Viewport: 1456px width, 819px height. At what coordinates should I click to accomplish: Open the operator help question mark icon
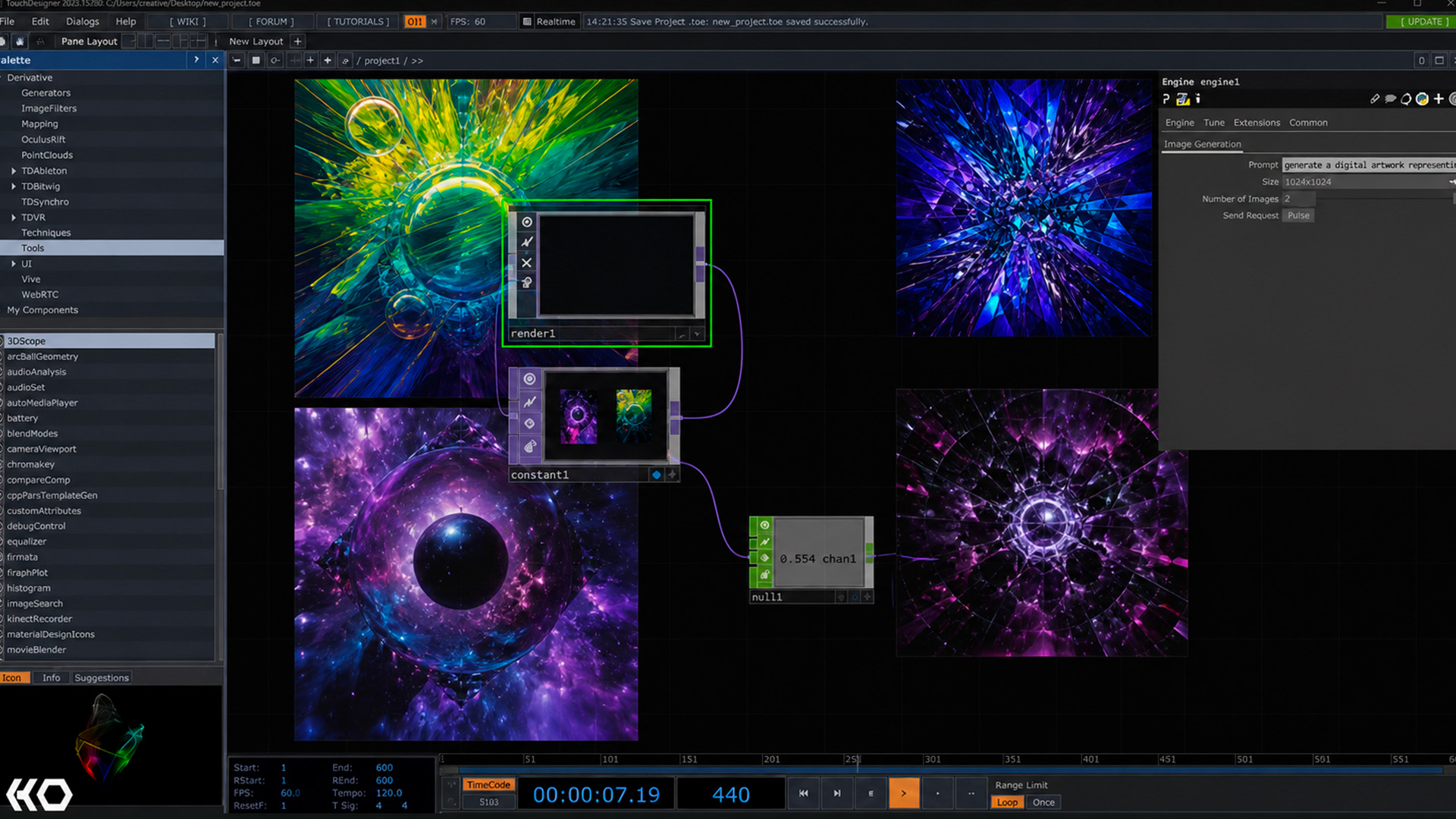click(x=1166, y=99)
